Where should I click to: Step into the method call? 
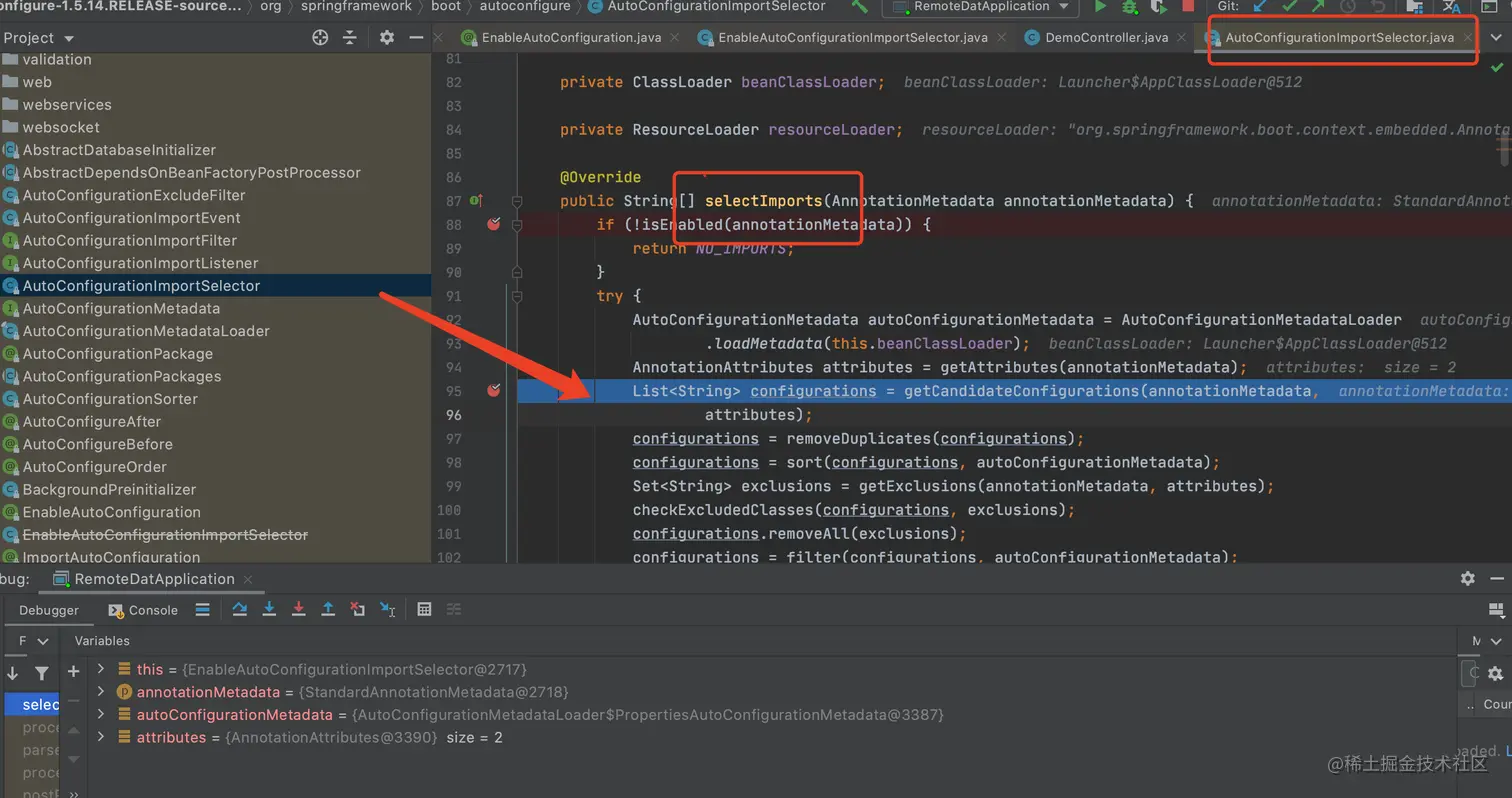(x=269, y=609)
